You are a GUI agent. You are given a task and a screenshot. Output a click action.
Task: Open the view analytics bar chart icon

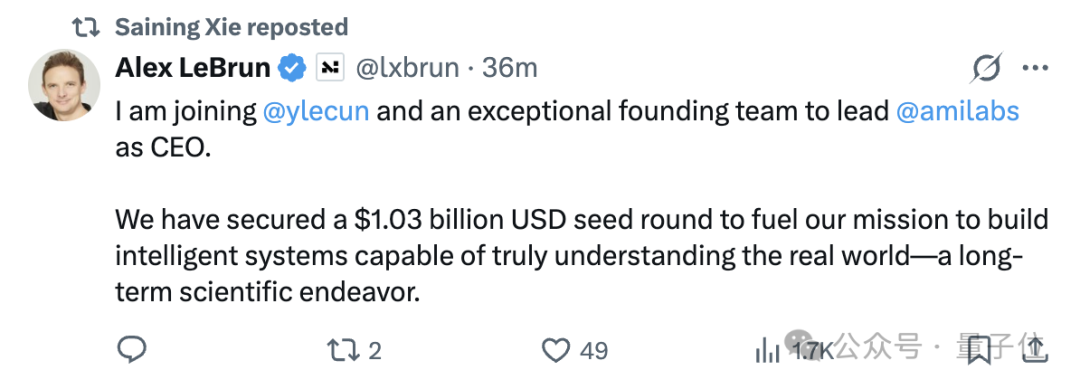[767, 350]
